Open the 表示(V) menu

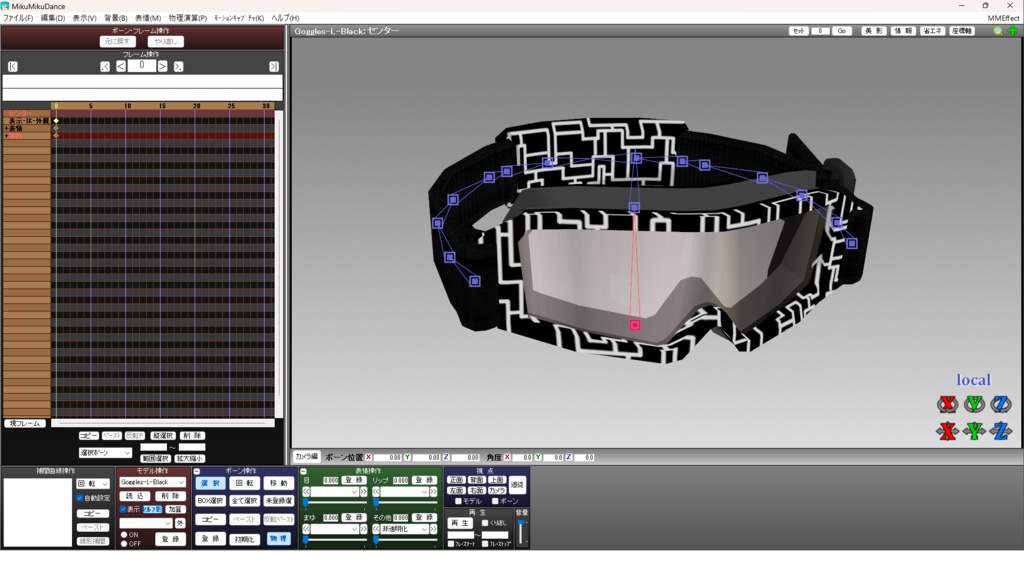(84, 18)
